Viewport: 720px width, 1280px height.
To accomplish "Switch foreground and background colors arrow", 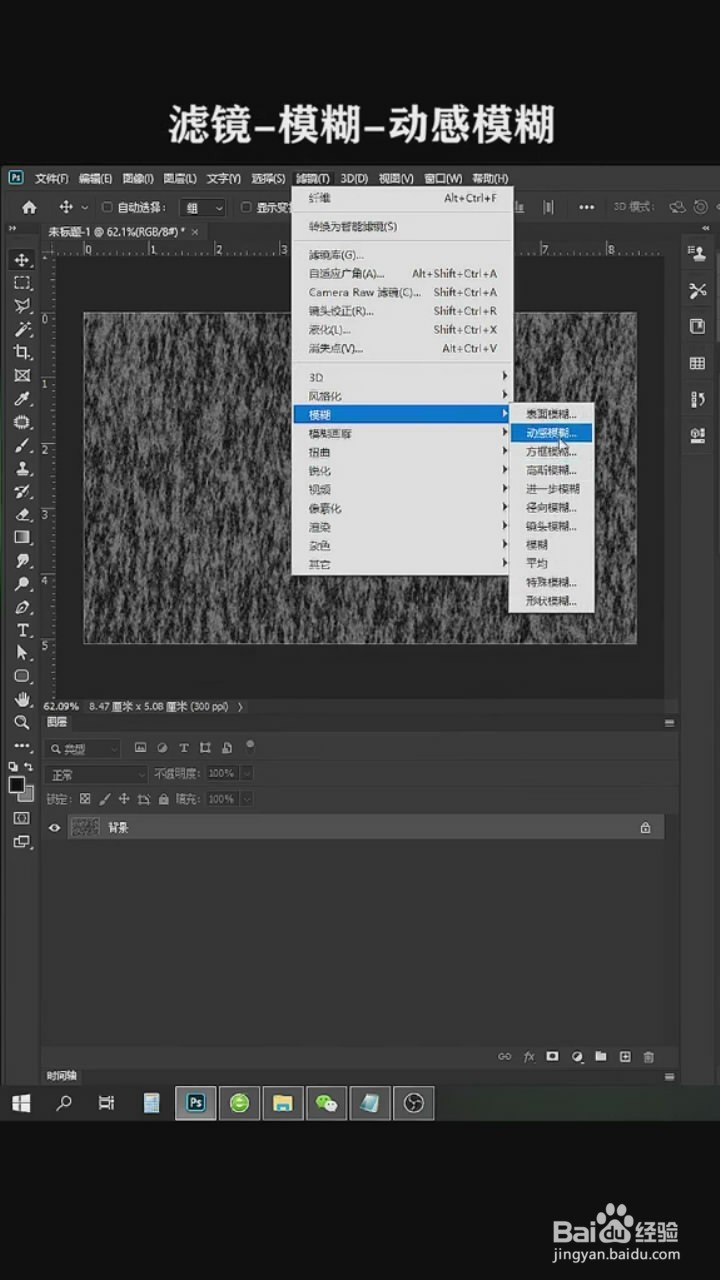I will click(x=29, y=767).
